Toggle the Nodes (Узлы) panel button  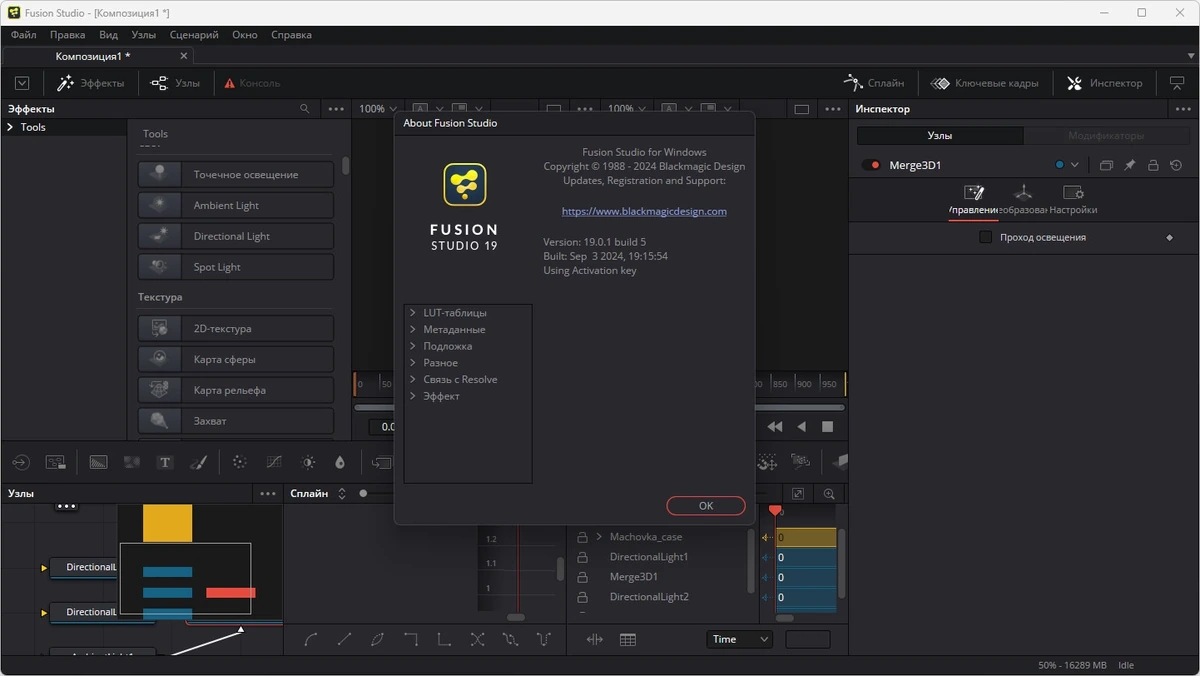pos(175,83)
